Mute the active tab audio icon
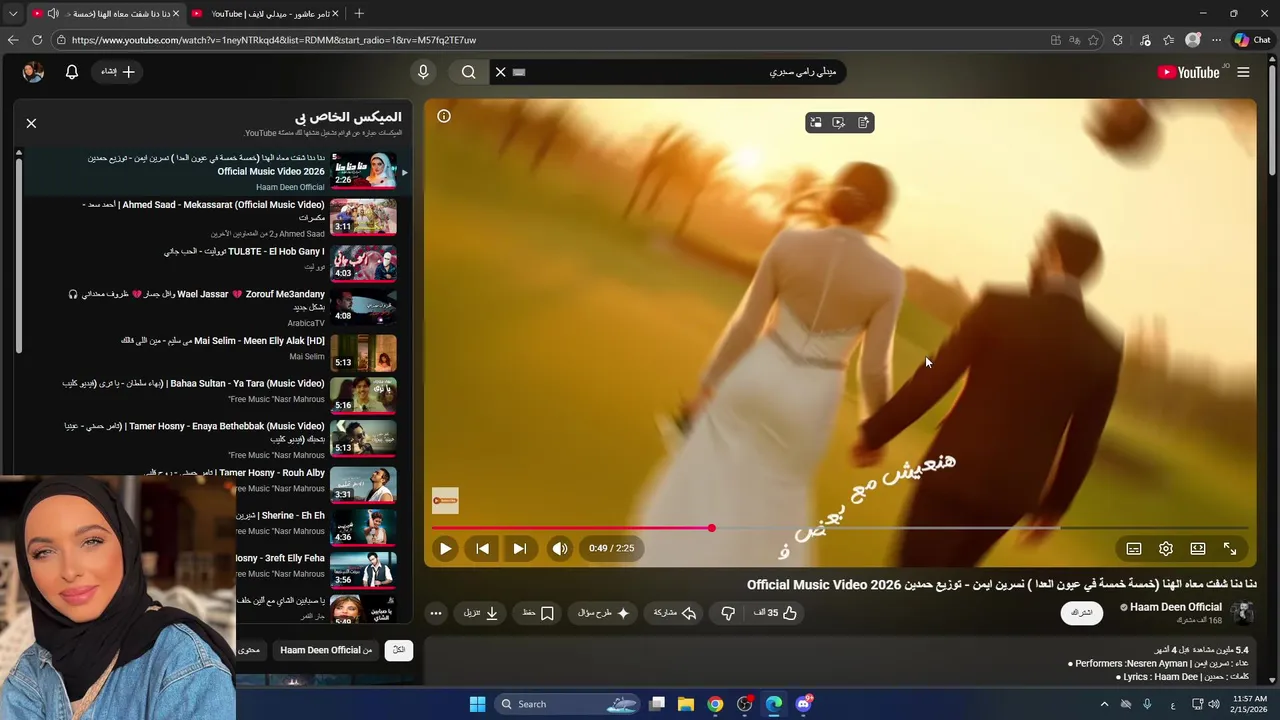Image resolution: width=1280 pixels, height=720 pixels. coord(53,13)
